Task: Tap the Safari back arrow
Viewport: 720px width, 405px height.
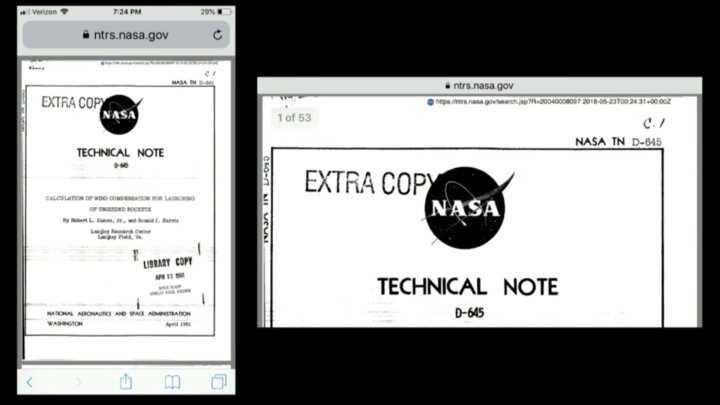Action: click(x=29, y=382)
